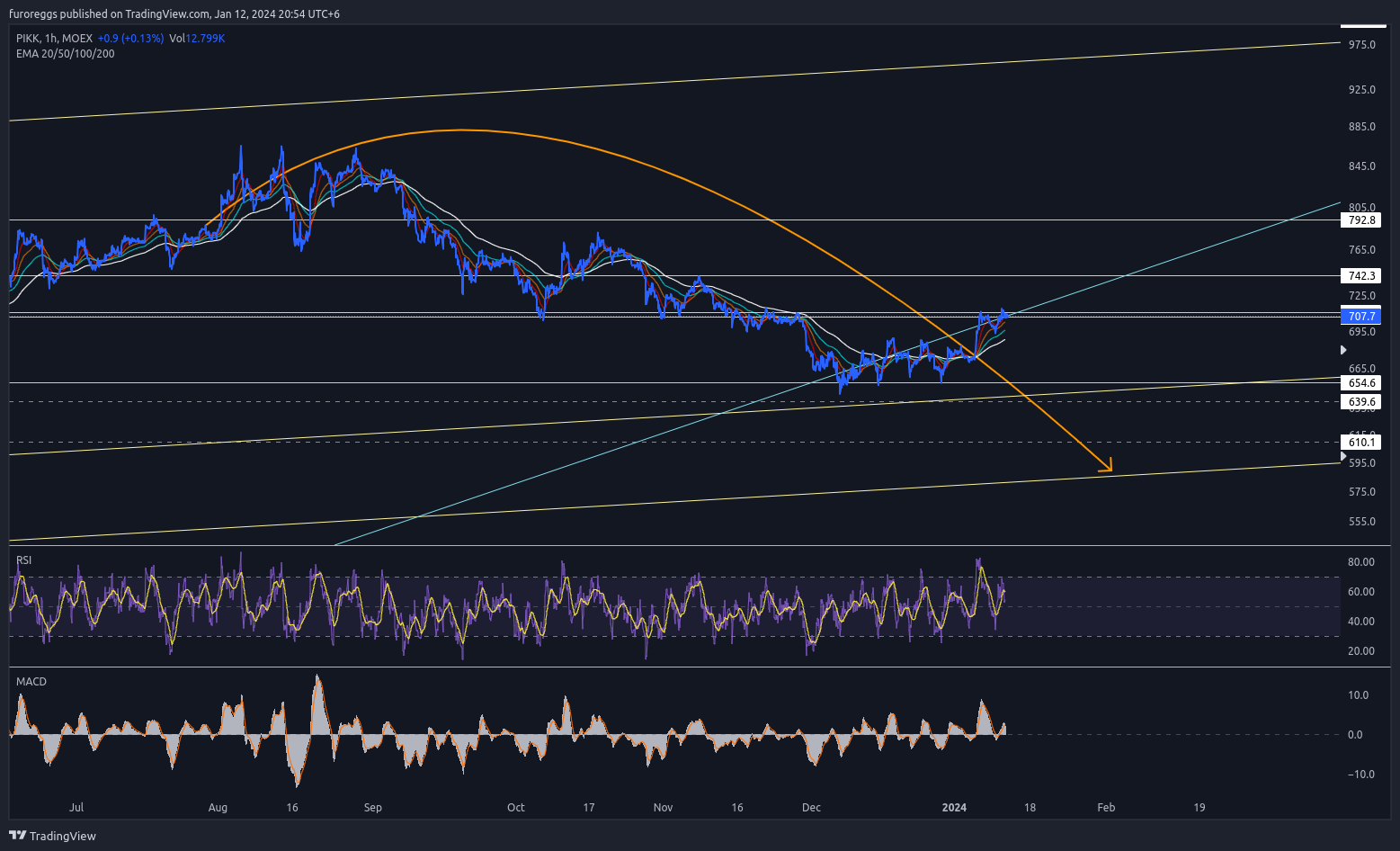
Task: Click the small arrow marker beside 695.0
Action: [x=1344, y=349]
